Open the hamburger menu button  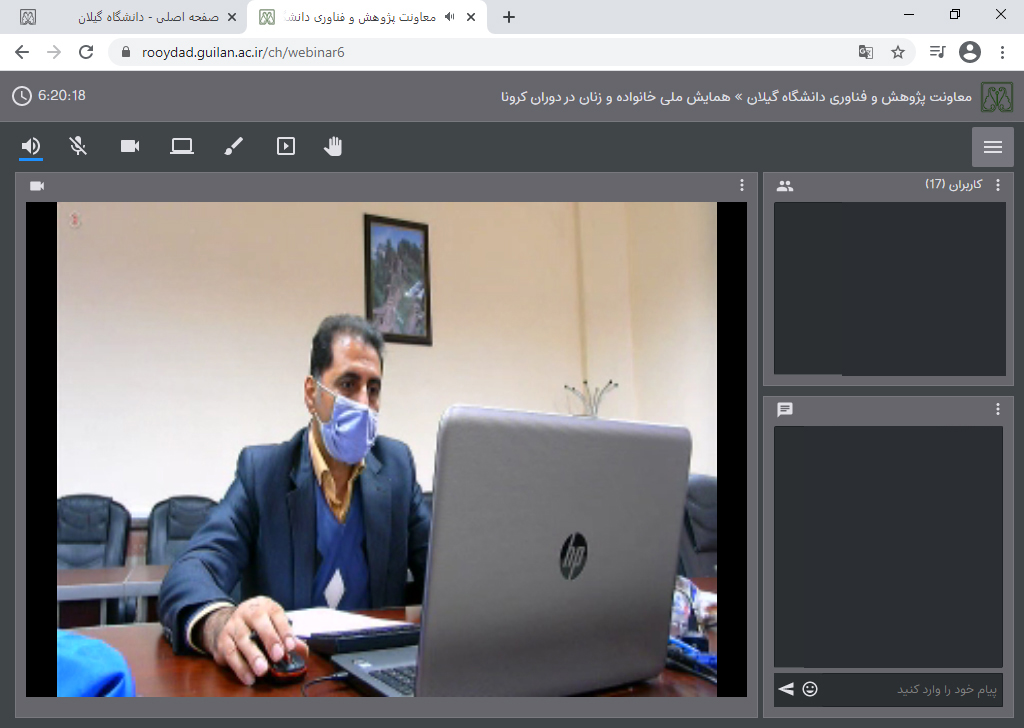(992, 147)
